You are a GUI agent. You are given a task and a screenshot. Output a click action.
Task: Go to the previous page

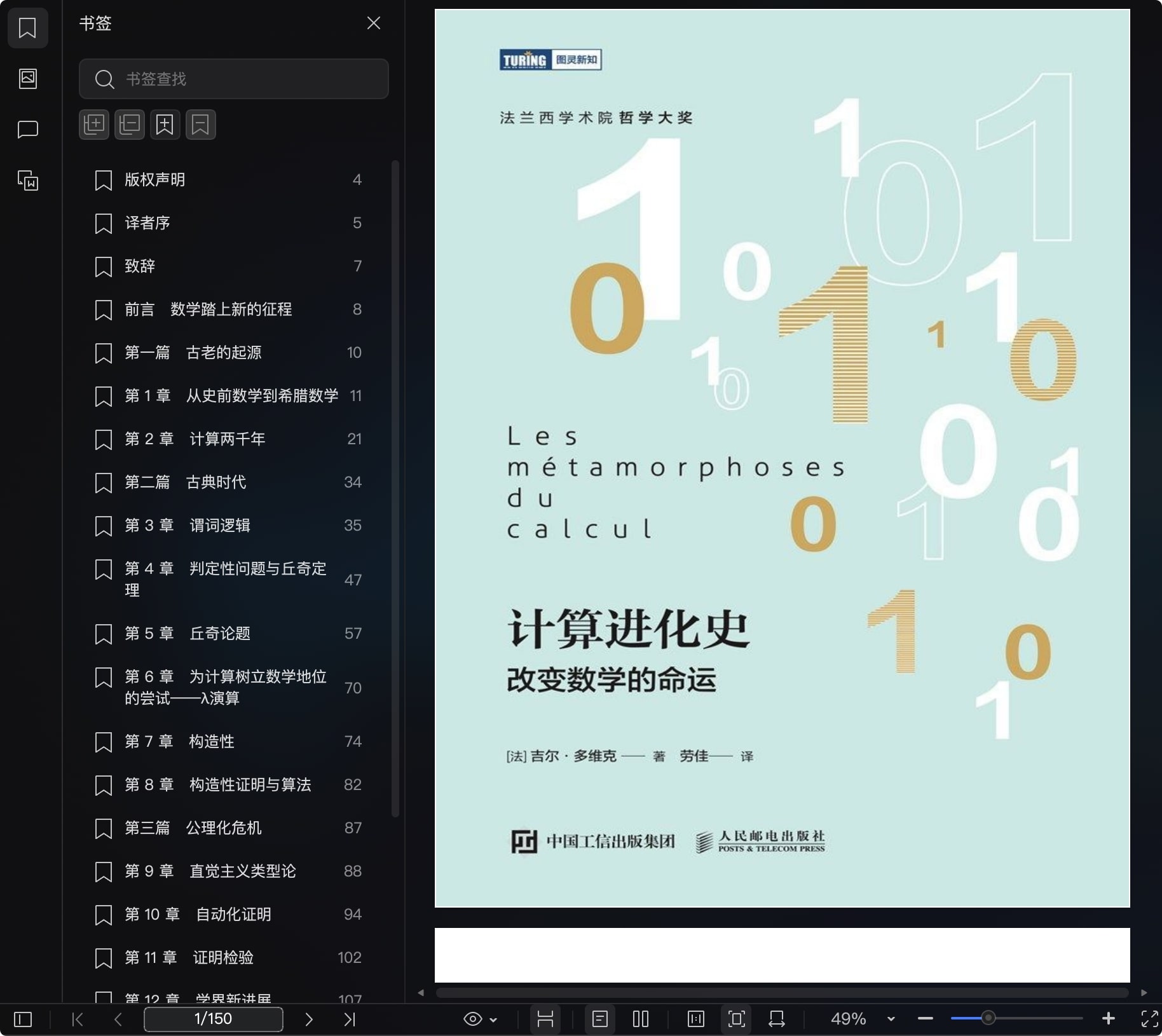click(x=118, y=1019)
